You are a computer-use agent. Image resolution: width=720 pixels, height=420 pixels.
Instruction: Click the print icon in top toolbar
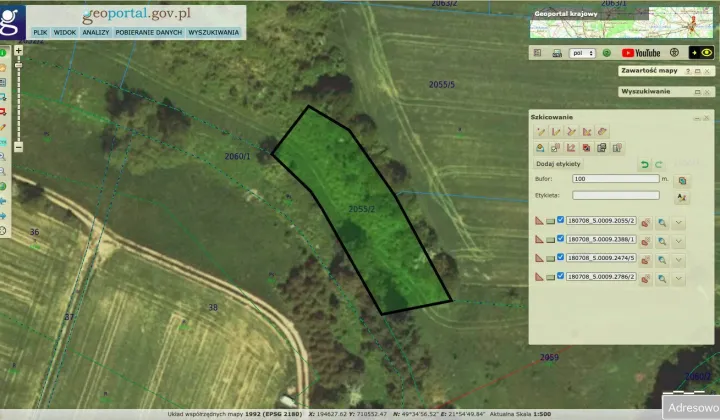[x=555, y=53]
